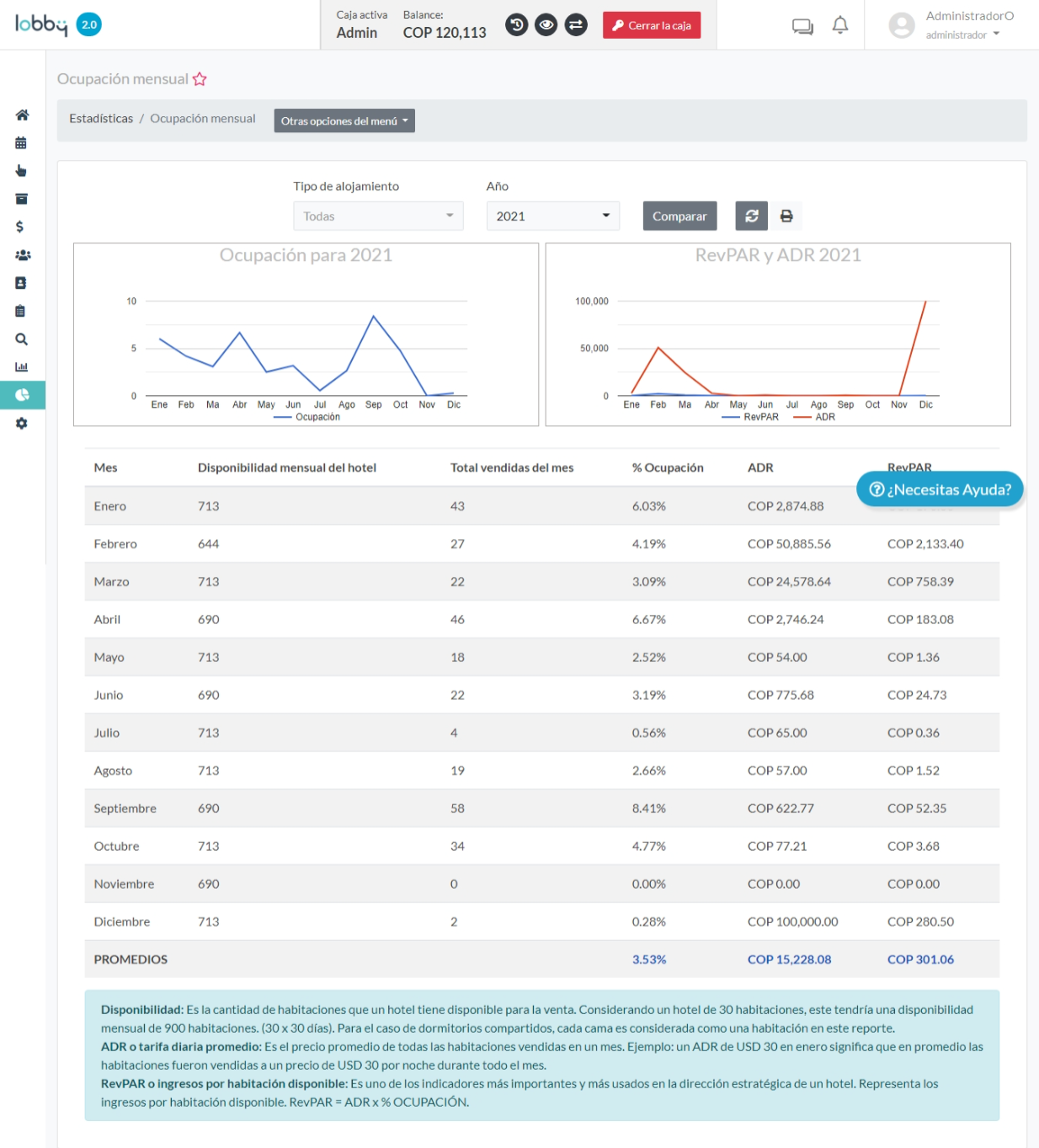The image size is (1039, 1148).
Task: Open the home icon in sidebar
Action: tap(22, 115)
